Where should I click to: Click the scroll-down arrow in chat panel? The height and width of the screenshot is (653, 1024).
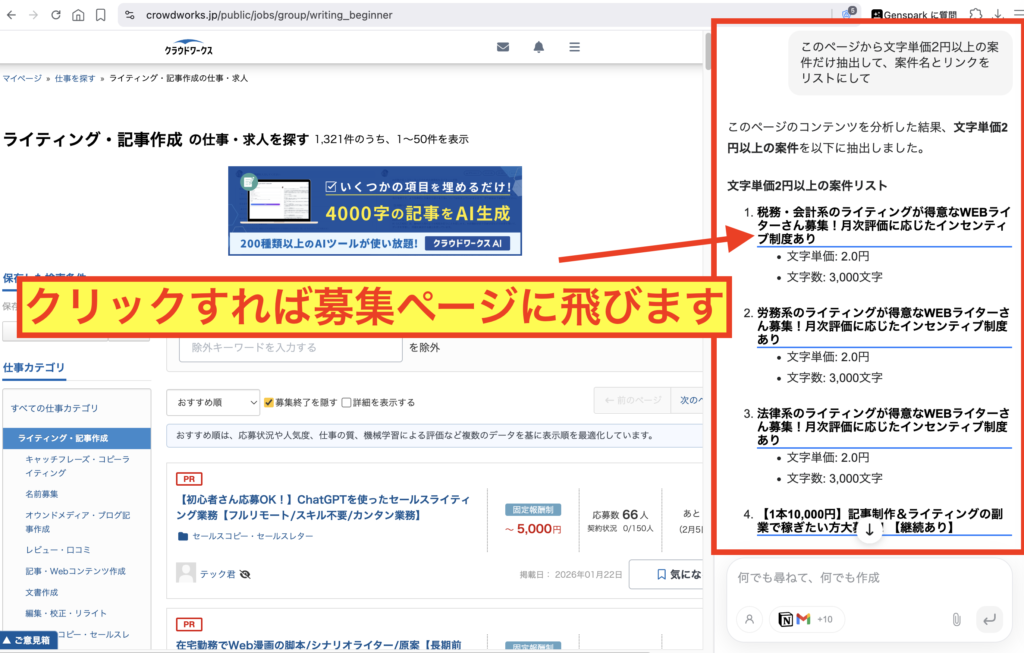[869, 531]
